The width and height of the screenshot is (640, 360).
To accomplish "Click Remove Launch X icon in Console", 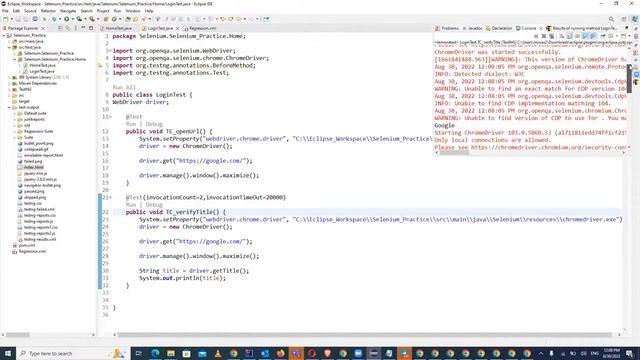I will [x=544, y=36].
